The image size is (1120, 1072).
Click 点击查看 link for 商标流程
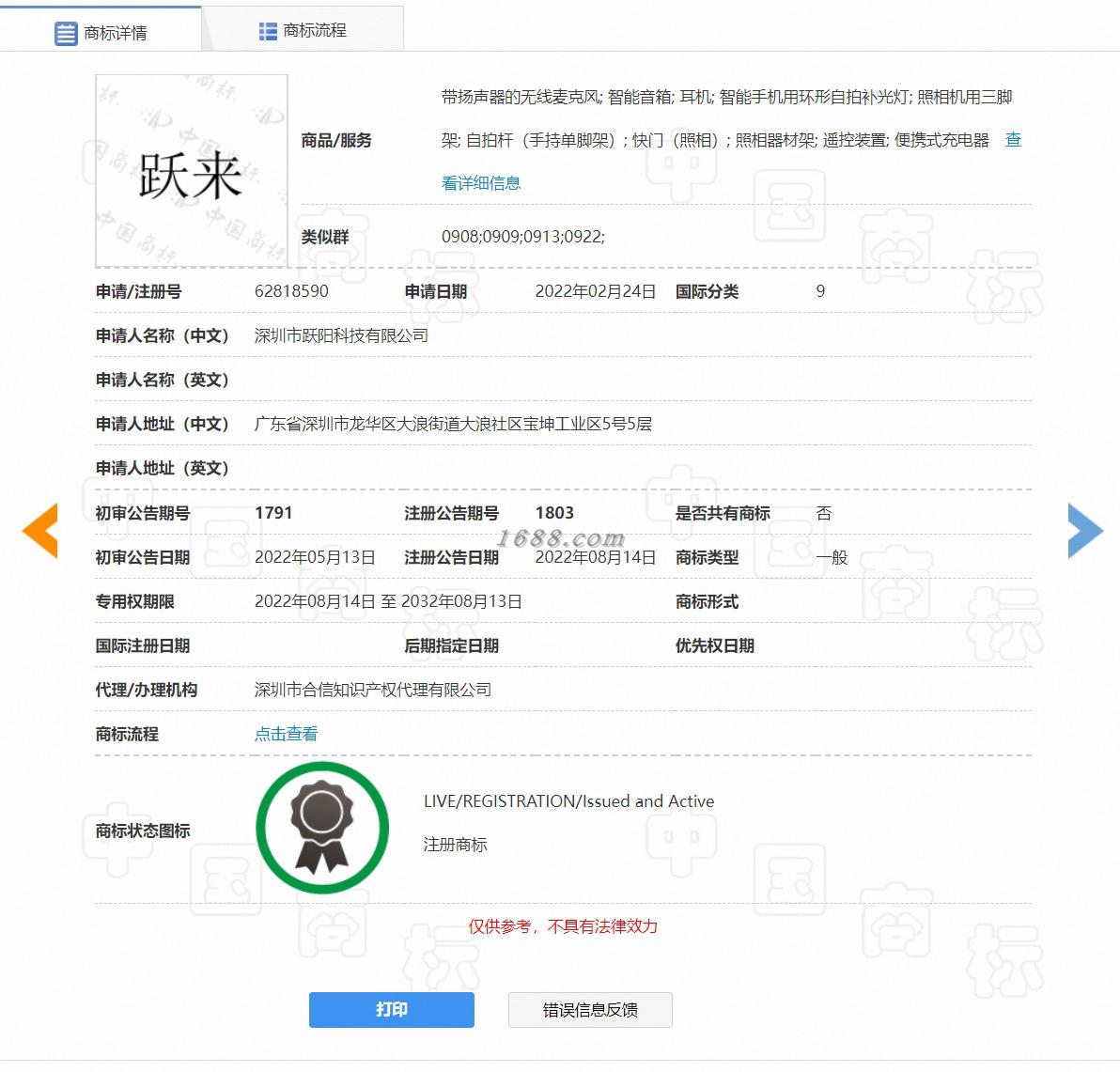tap(286, 734)
